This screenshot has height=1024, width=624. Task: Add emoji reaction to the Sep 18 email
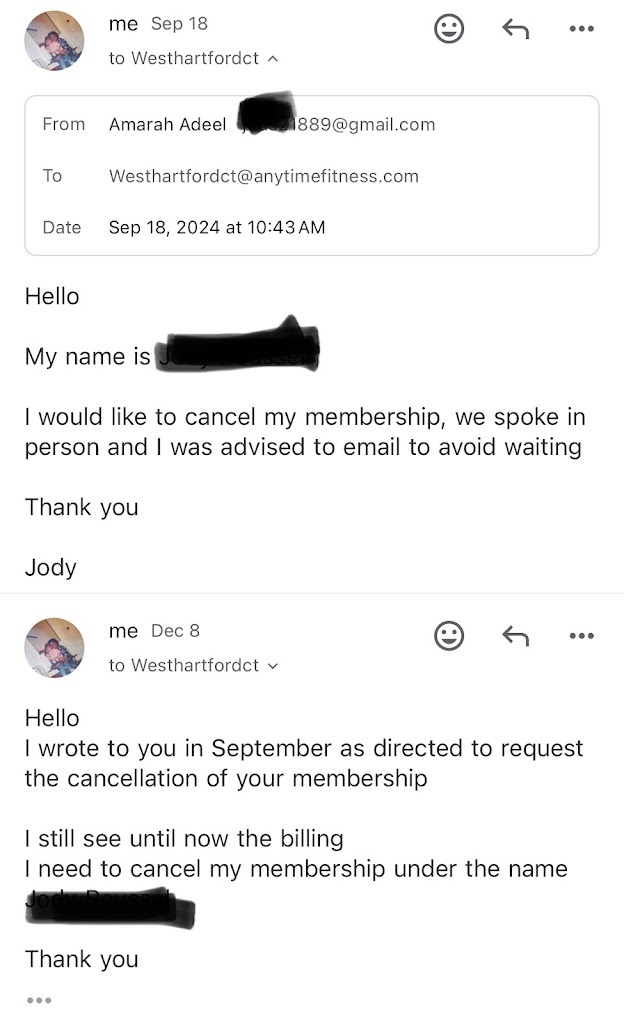pos(449,29)
